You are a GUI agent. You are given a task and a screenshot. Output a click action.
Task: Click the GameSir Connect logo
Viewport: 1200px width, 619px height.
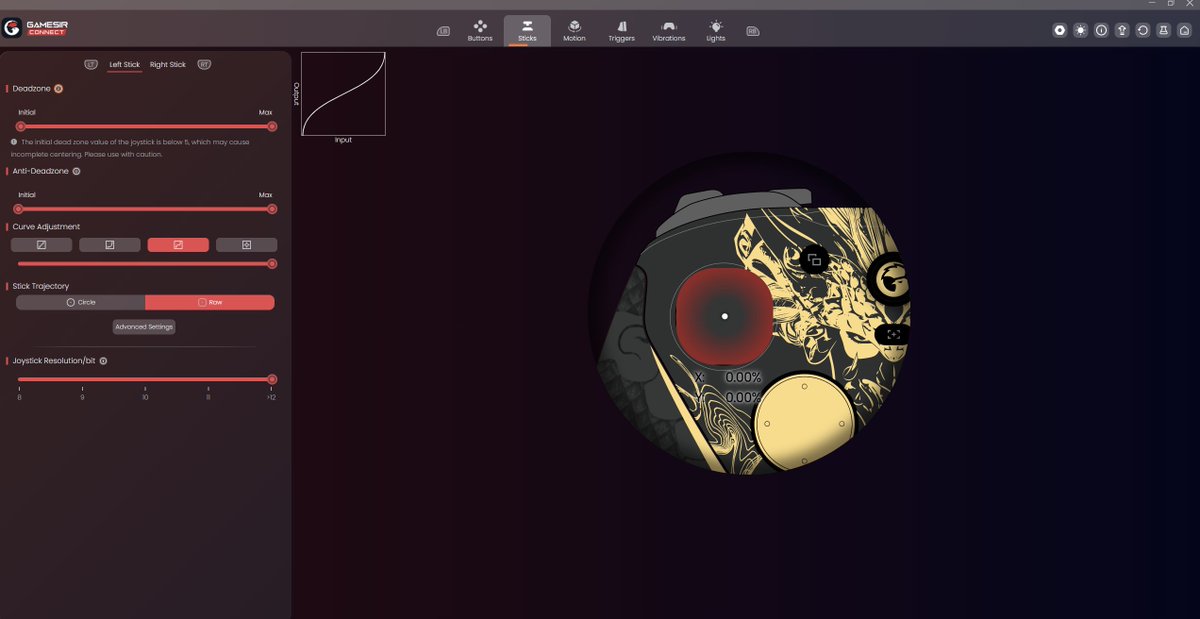coord(35,27)
